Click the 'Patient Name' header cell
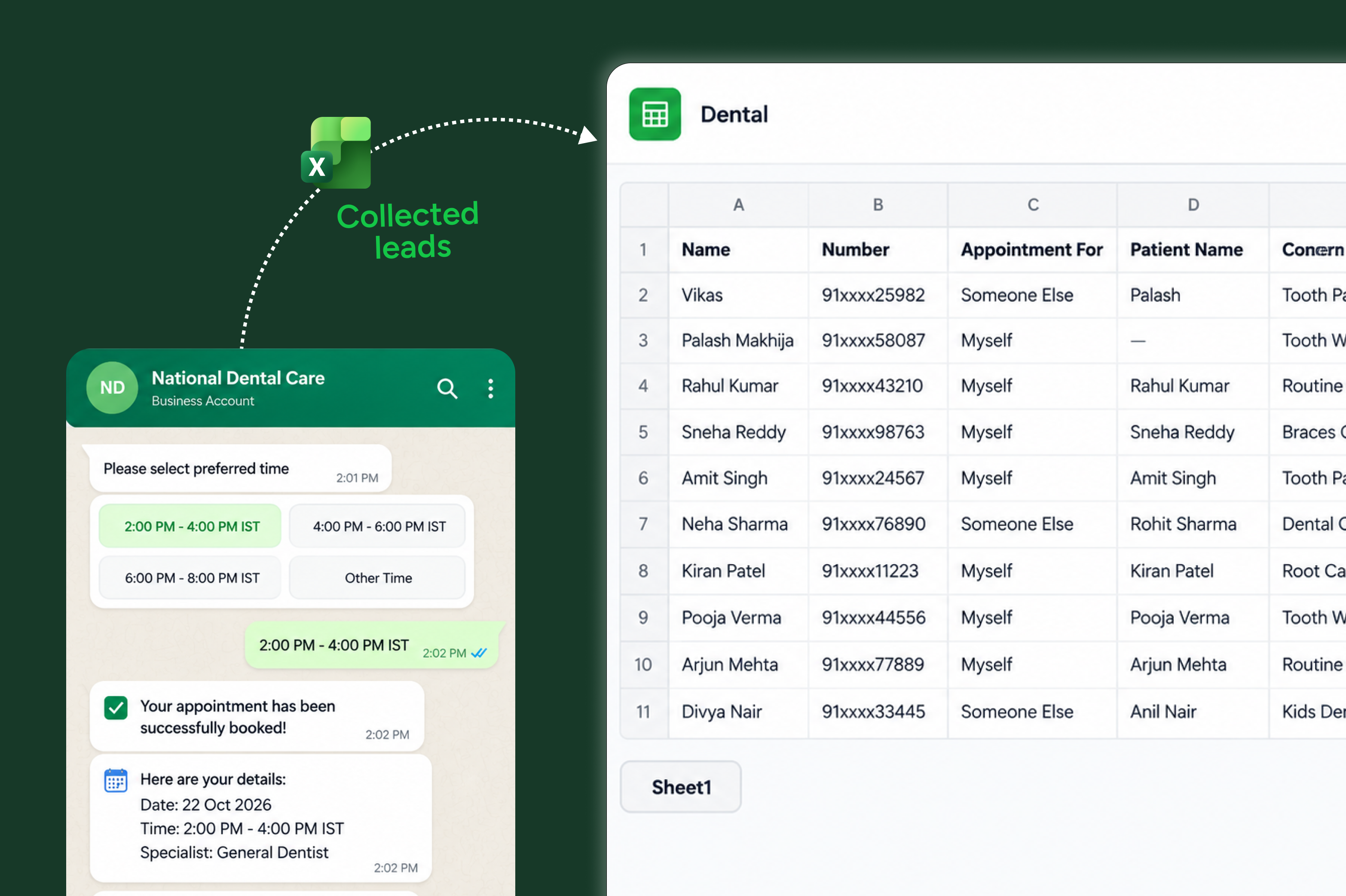This screenshot has width=1346, height=896. [1193, 250]
